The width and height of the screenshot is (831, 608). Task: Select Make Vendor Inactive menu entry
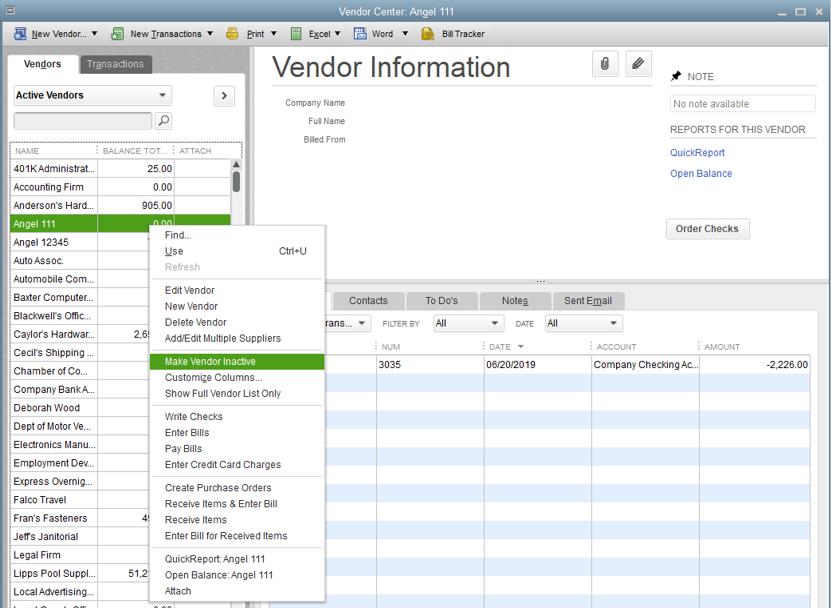[210, 362]
